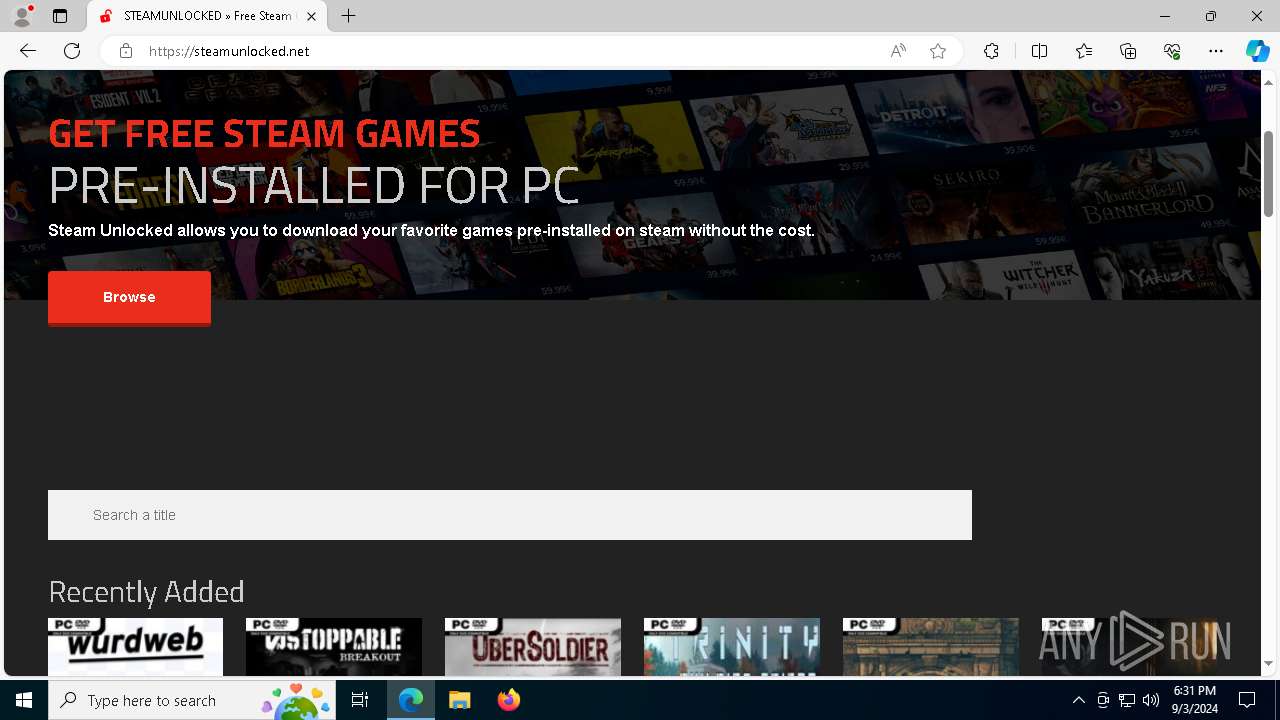Open Settings and more menu
Image resolution: width=1280 pixels, height=720 pixels.
(1216, 51)
